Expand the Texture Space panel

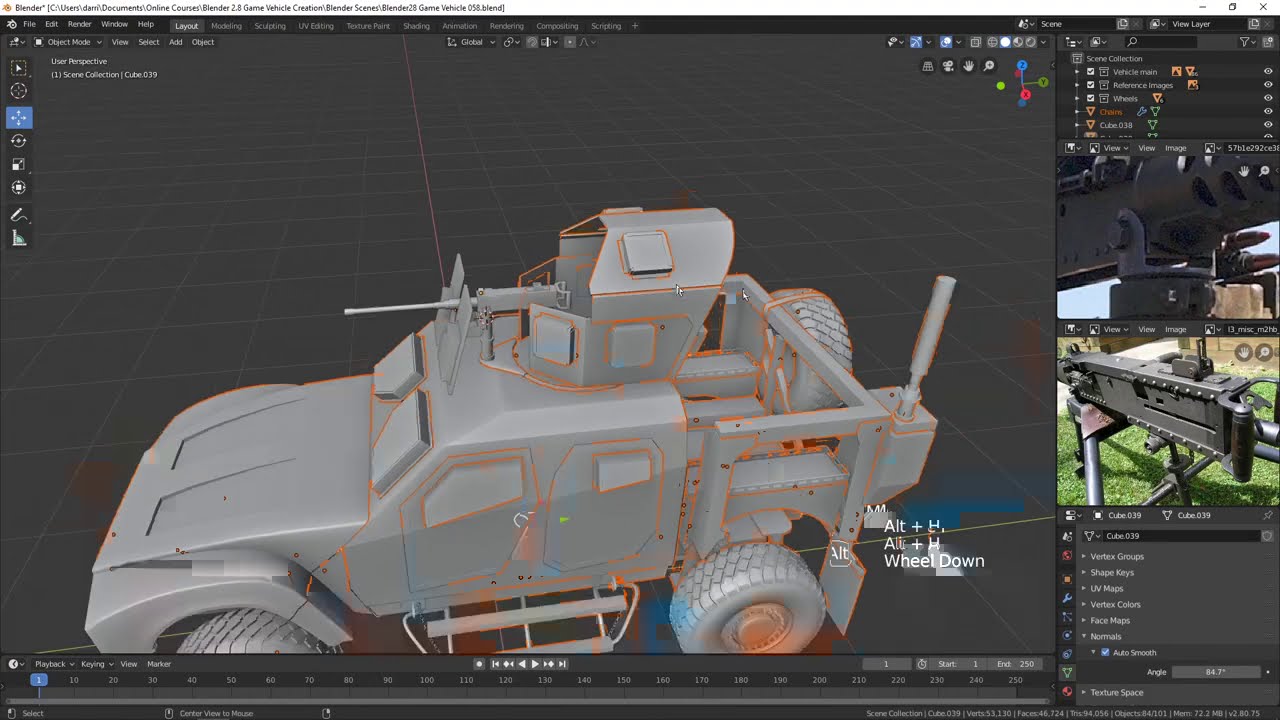coord(1117,692)
